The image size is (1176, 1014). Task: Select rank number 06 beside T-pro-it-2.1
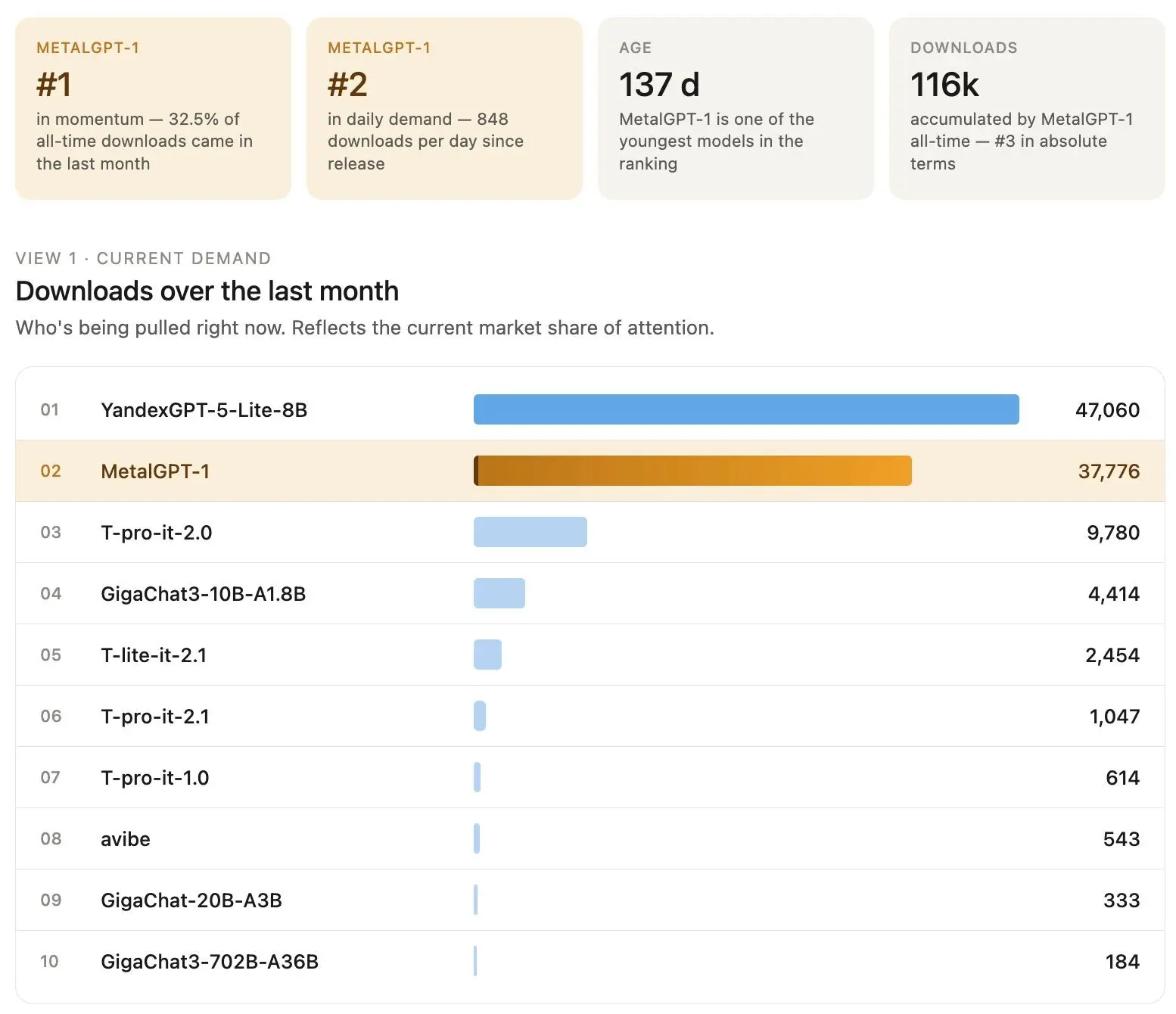coord(51,717)
